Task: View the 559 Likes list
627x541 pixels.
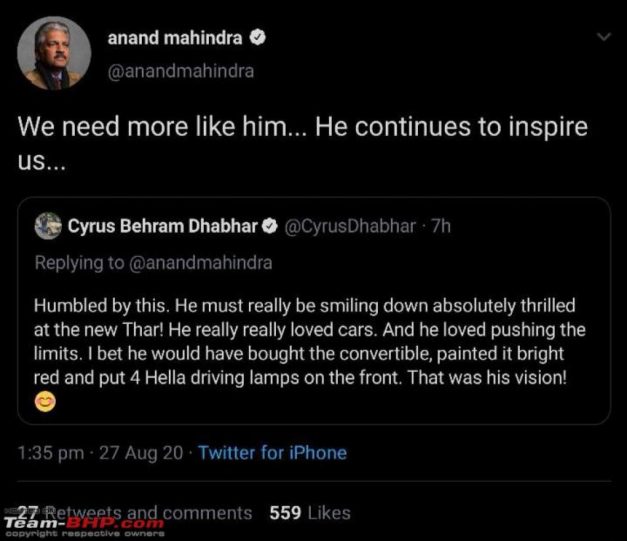Action: point(309,513)
